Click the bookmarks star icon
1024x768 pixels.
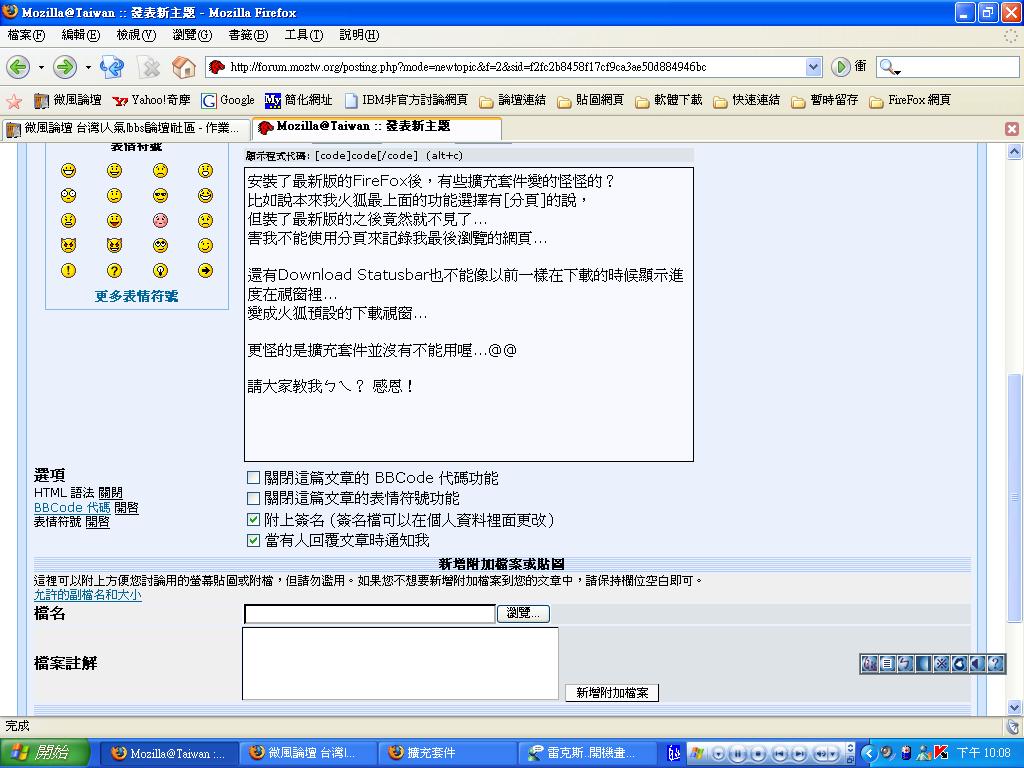(14, 101)
